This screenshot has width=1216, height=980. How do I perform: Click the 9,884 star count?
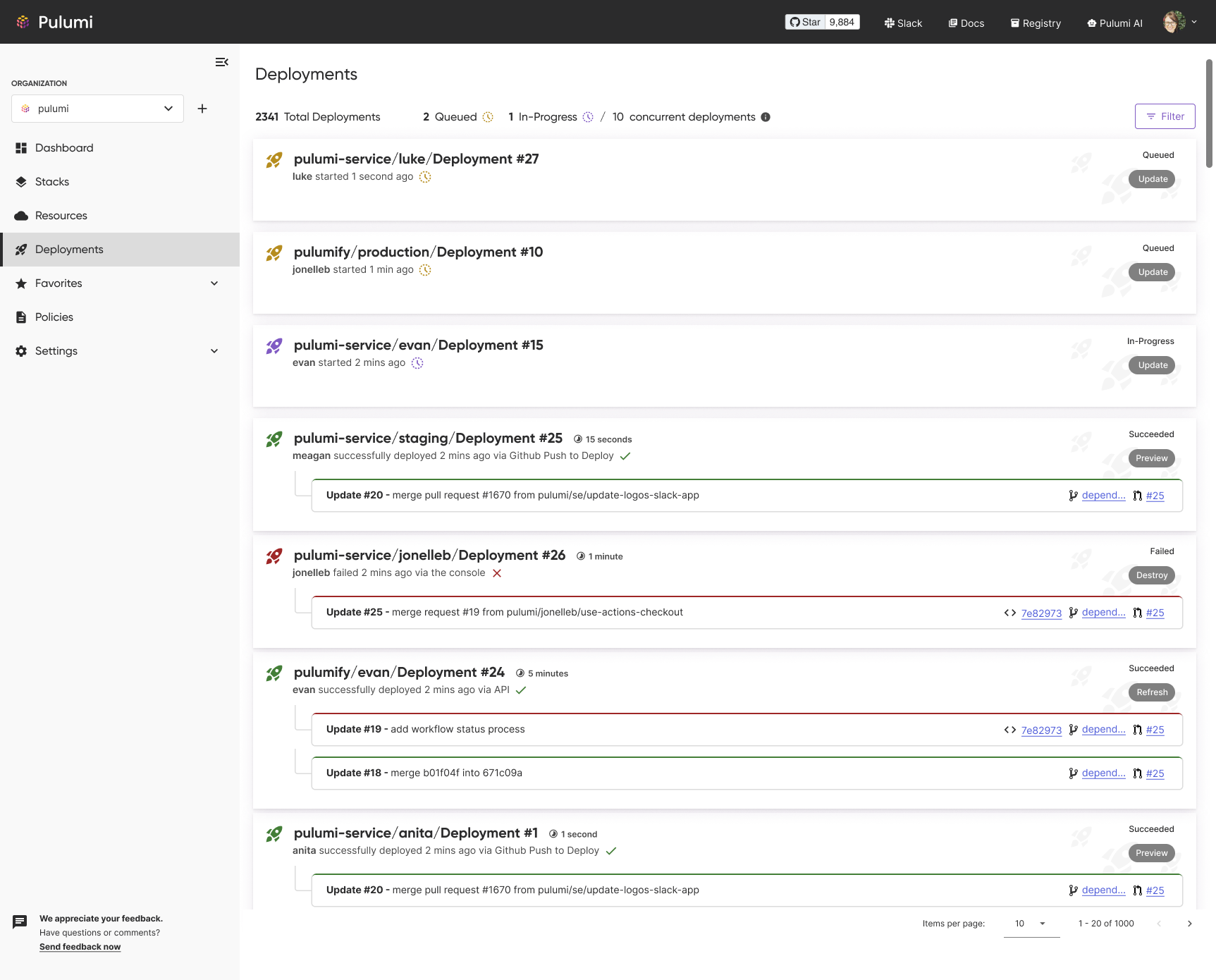842,22
